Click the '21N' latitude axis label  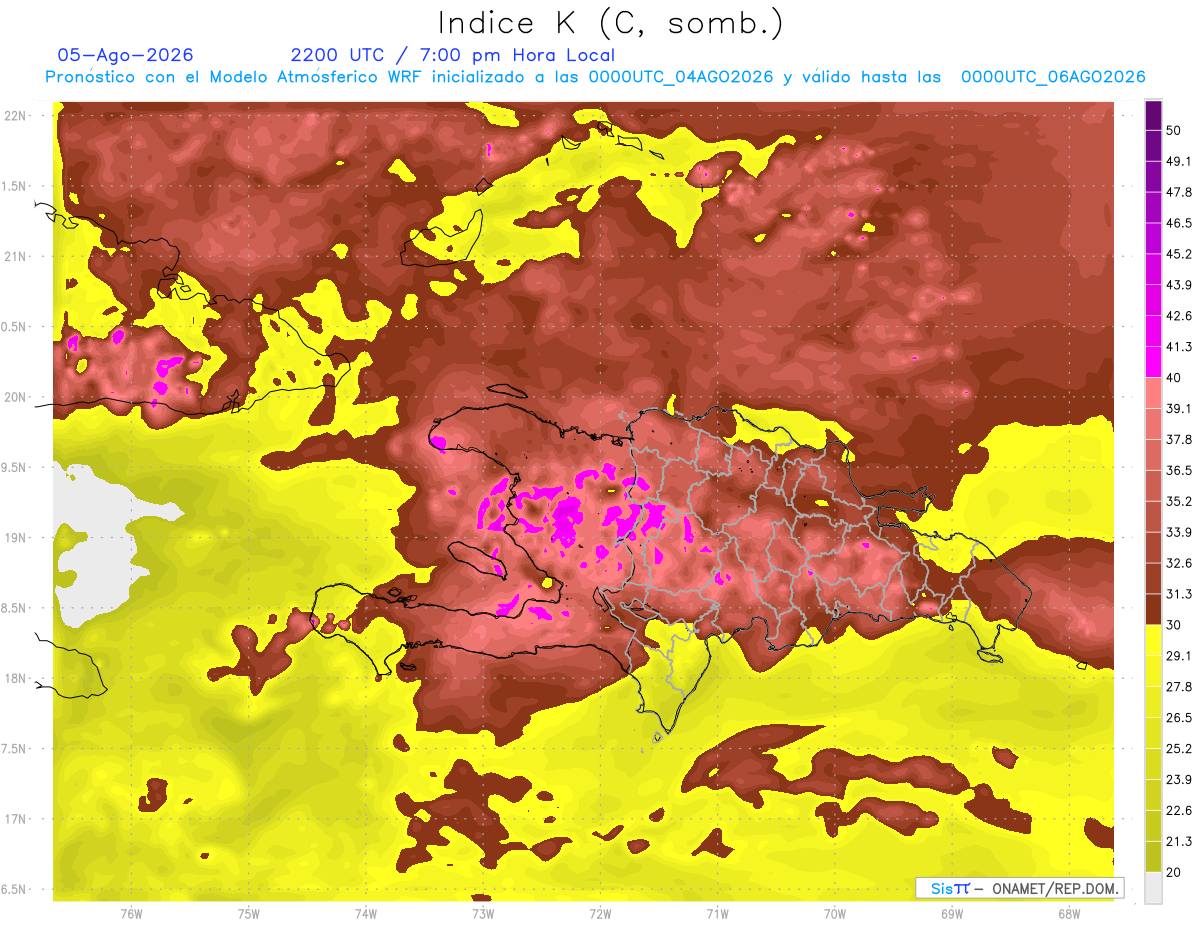pos(15,257)
